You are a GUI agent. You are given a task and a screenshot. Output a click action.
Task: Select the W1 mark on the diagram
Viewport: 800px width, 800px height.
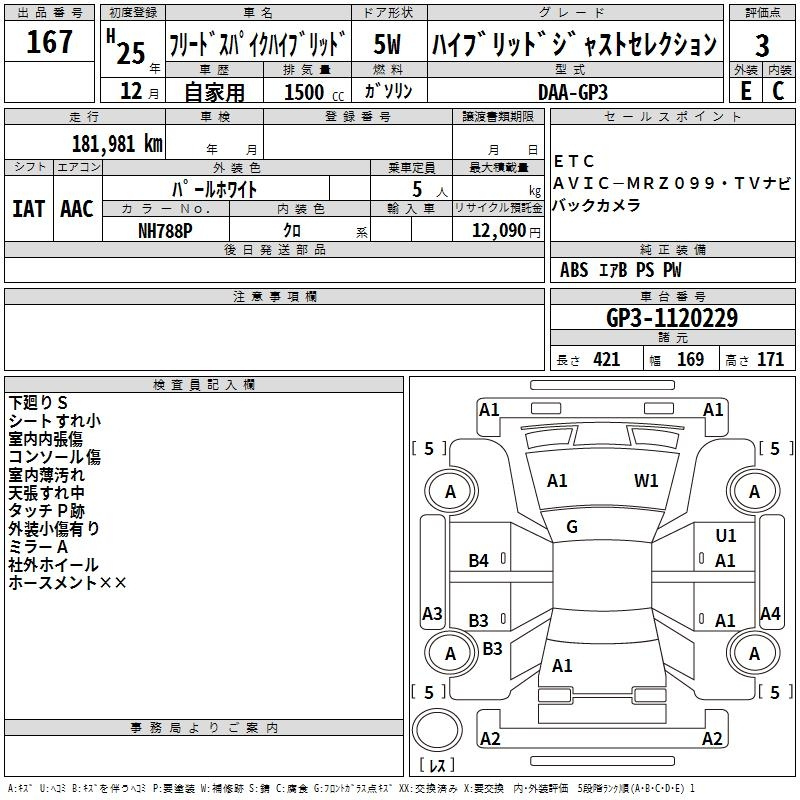pyautogui.click(x=646, y=481)
